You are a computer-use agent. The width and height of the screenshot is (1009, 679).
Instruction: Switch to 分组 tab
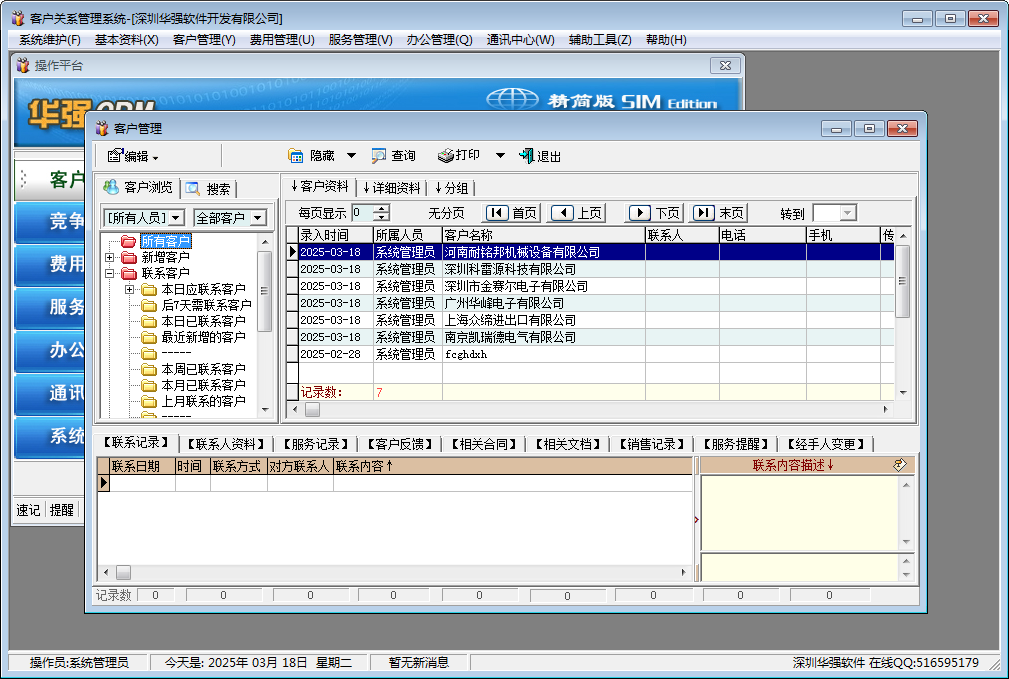click(x=451, y=188)
